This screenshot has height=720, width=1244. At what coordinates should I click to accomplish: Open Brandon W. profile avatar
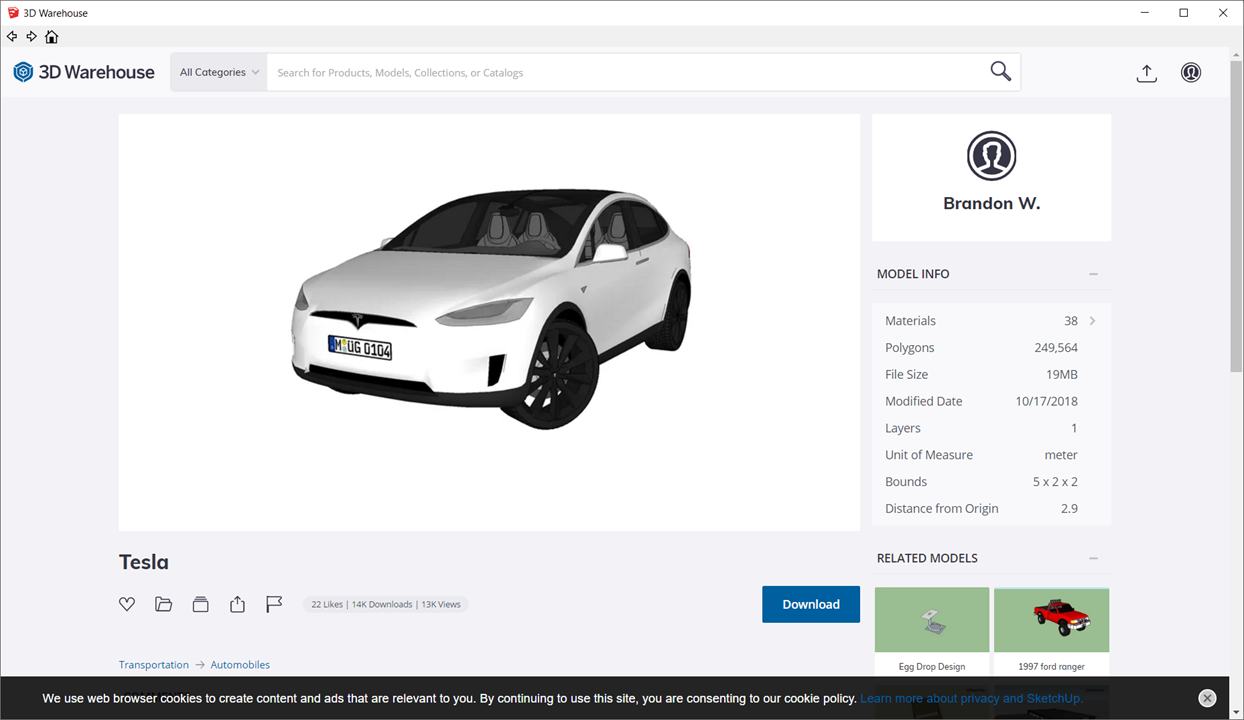click(991, 156)
